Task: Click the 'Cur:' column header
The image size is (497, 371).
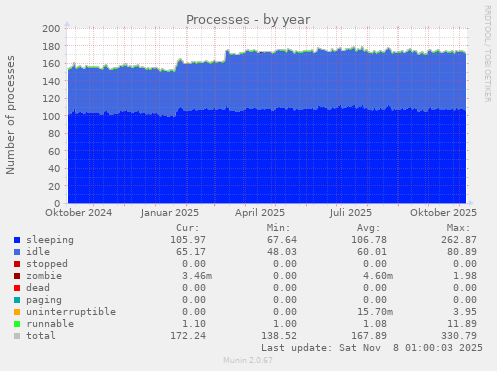Action: pyautogui.click(x=188, y=228)
